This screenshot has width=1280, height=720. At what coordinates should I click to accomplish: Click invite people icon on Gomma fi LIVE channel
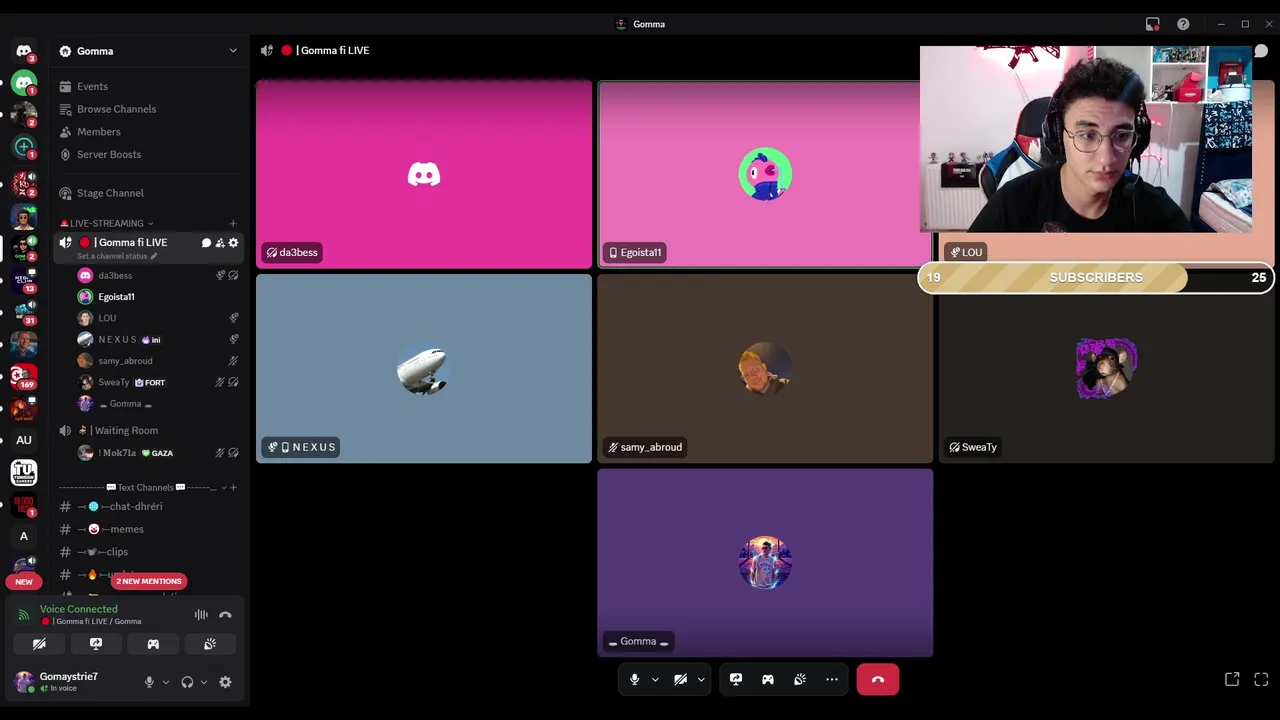[x=220, y=243]
